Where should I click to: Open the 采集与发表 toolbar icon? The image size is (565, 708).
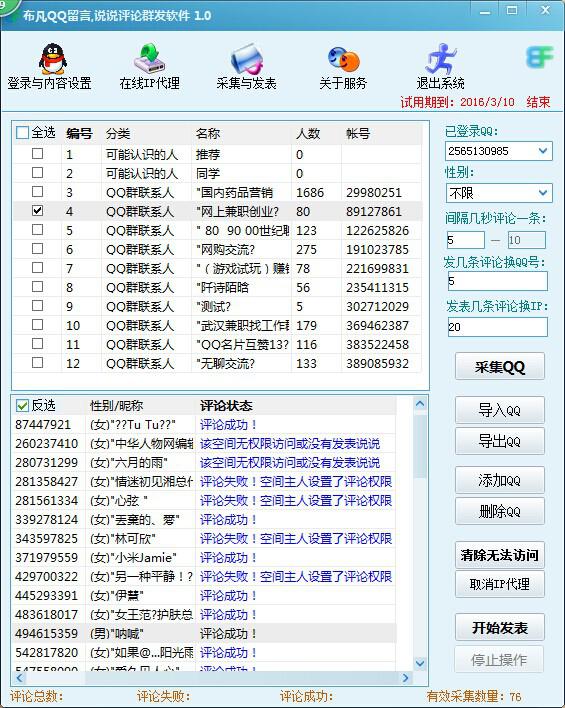point(247,59)
